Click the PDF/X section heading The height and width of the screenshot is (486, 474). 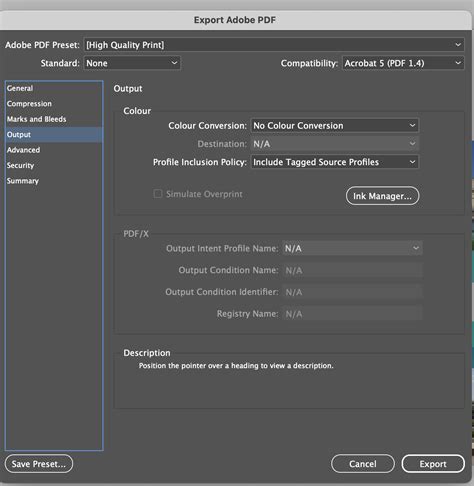[x=136, y=234]
